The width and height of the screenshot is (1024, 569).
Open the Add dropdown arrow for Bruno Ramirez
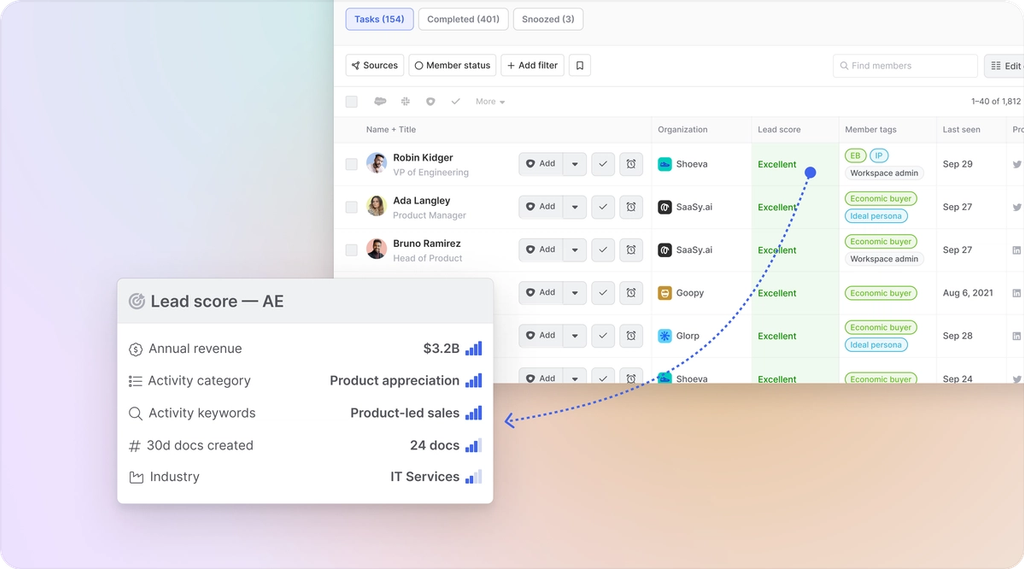pyautogui.click(x=575, y=250)
